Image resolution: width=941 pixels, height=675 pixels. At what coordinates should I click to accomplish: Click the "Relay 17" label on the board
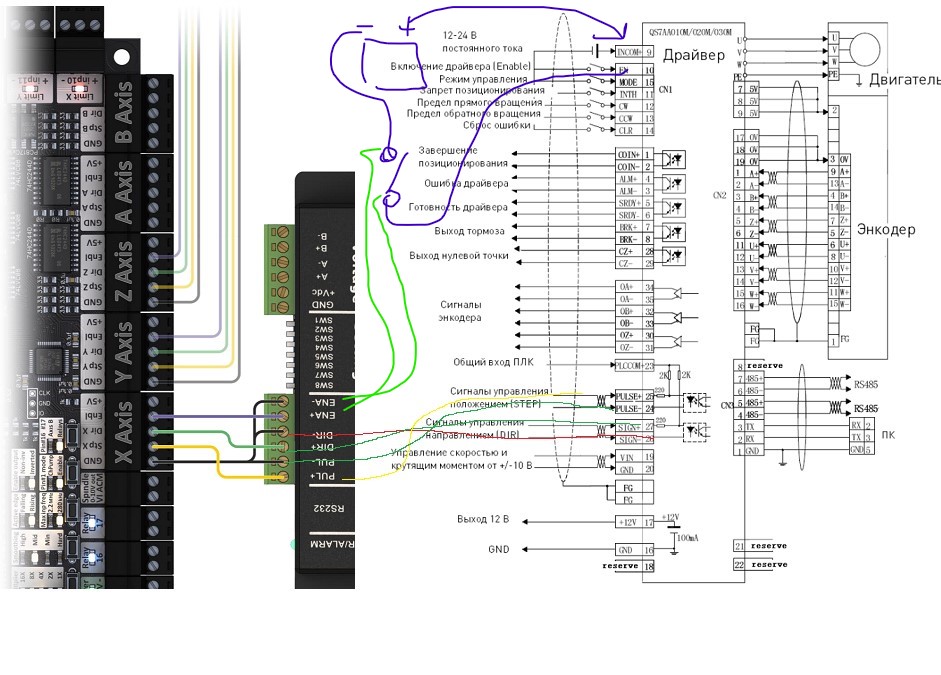(92, 522)
